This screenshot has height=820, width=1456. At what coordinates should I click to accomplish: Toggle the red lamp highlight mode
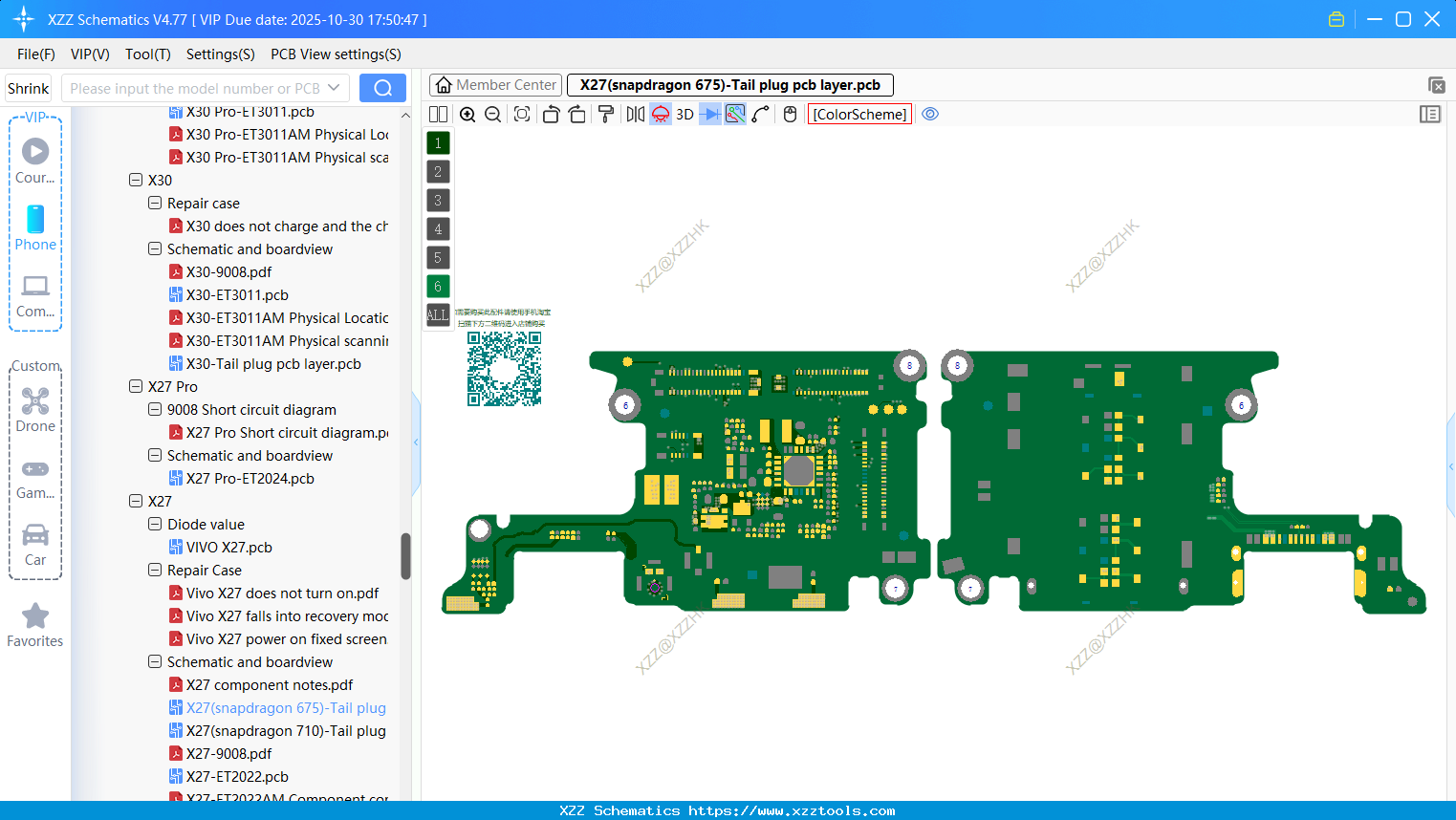tap(660, 114)
